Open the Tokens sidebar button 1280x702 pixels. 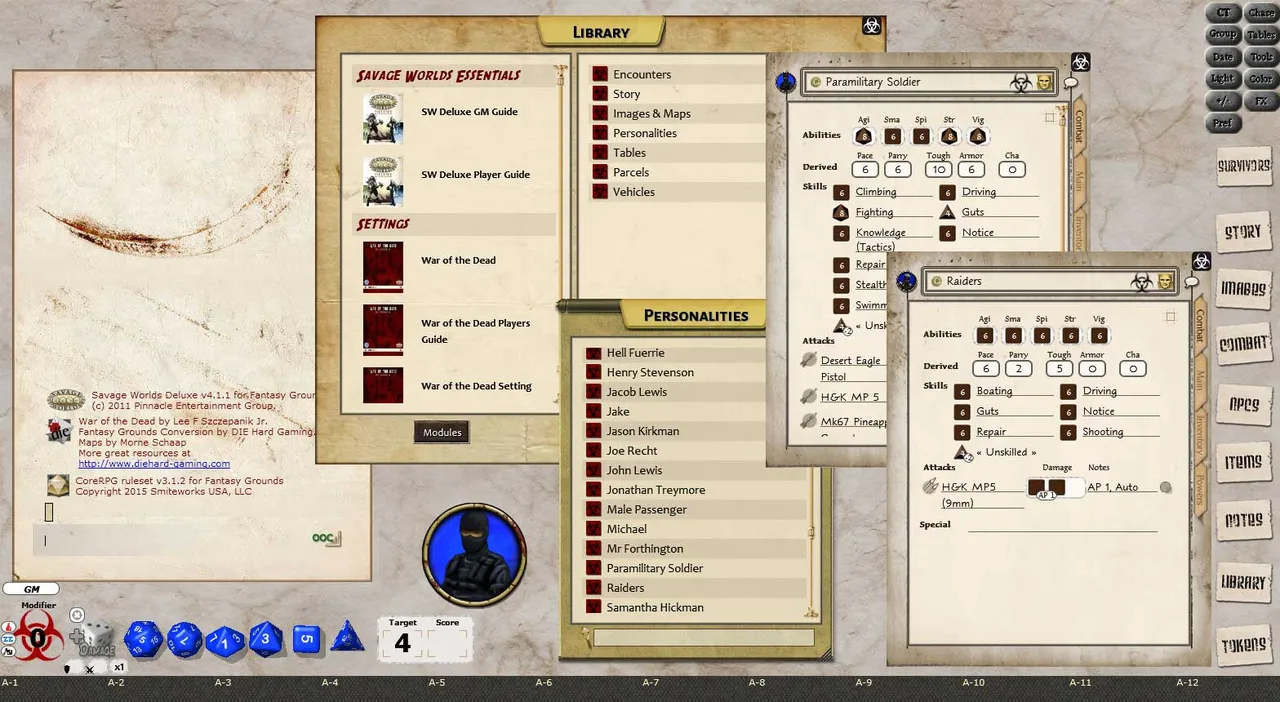(x=1244, y=646)
